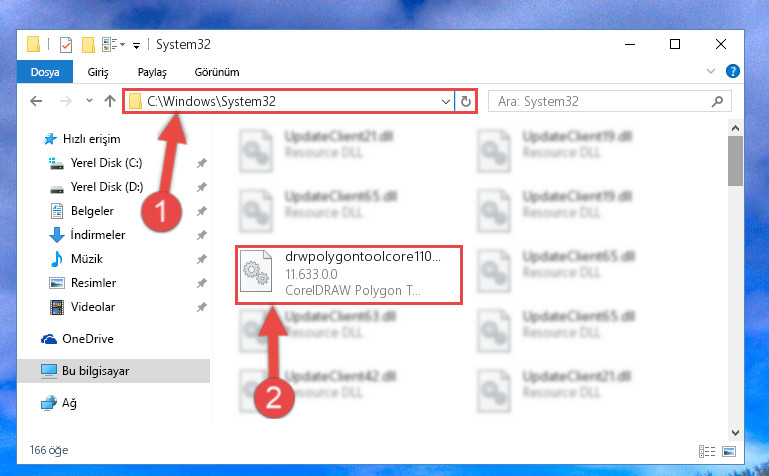This screenshot has width=769, height=476.
Task: Open the Görünüm ribbon tab
Action: coord(217,72)
